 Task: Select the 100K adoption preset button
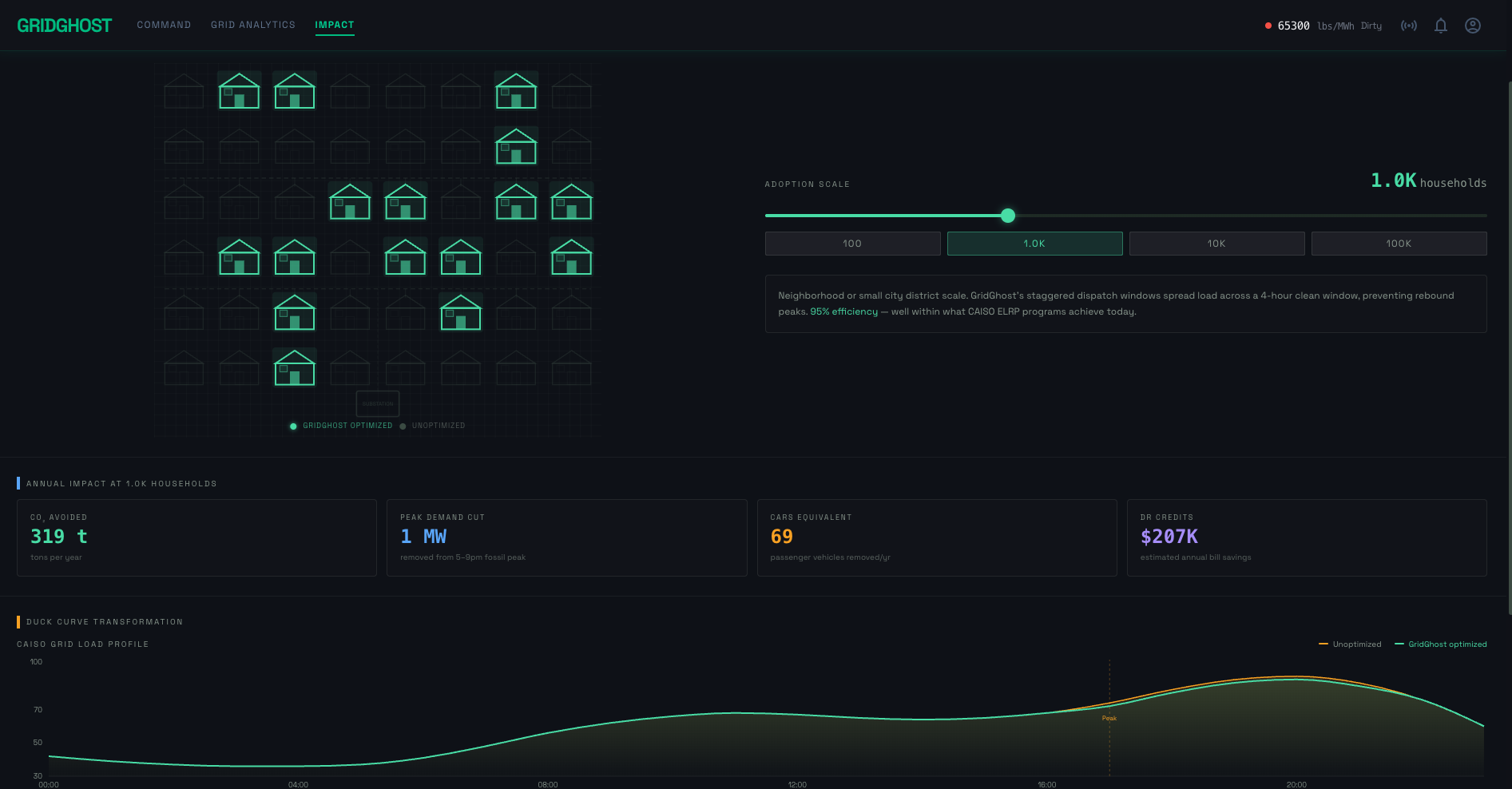(1399, 244)
